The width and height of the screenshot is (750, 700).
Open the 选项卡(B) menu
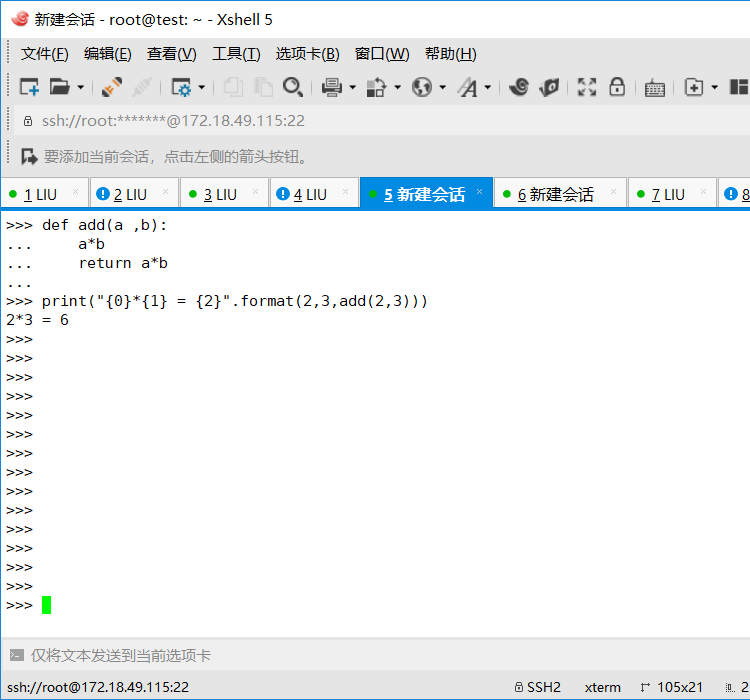point(308,54)
